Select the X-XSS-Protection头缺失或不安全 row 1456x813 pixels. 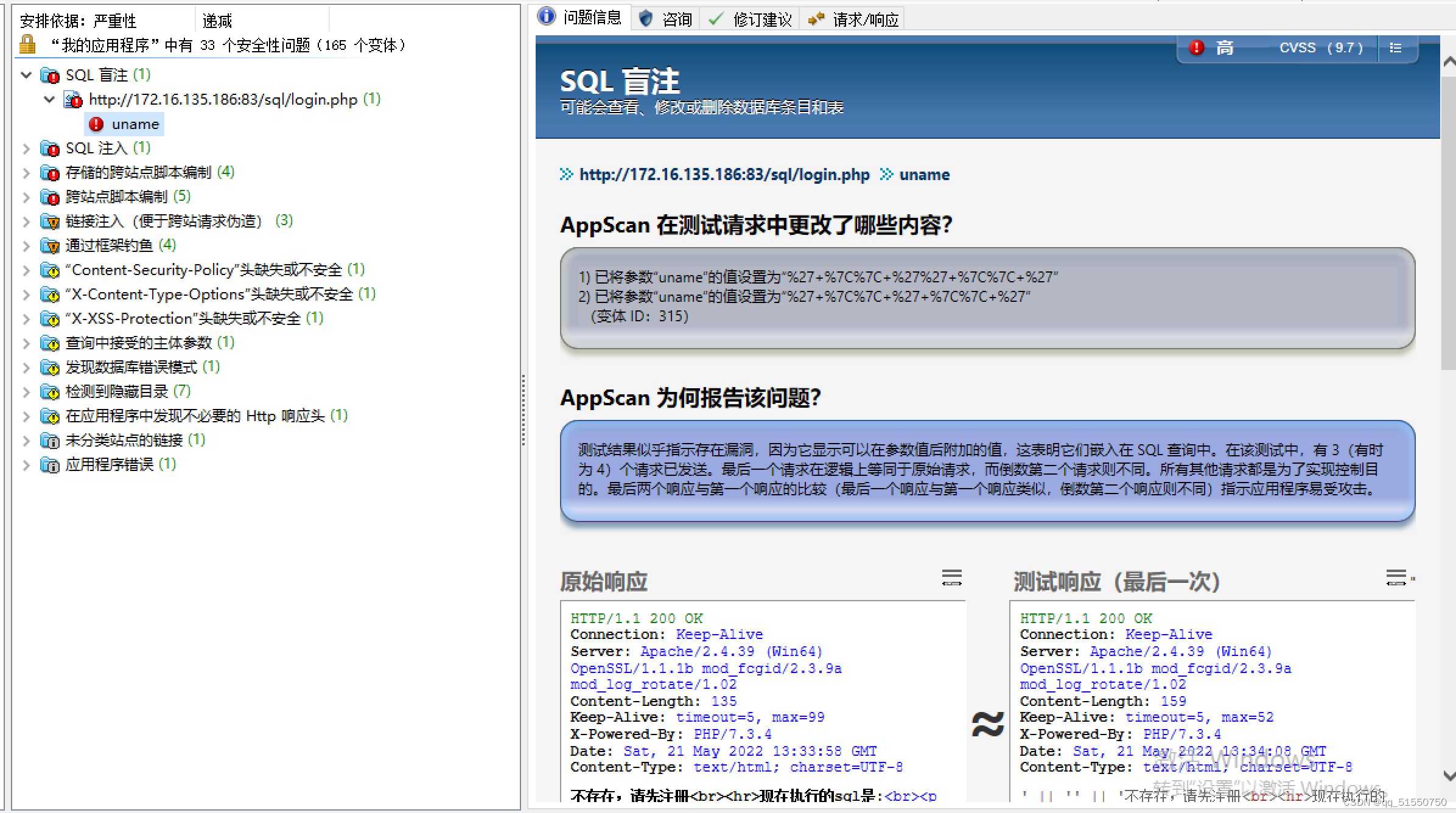pyautogui.click(x=194, y=319)
